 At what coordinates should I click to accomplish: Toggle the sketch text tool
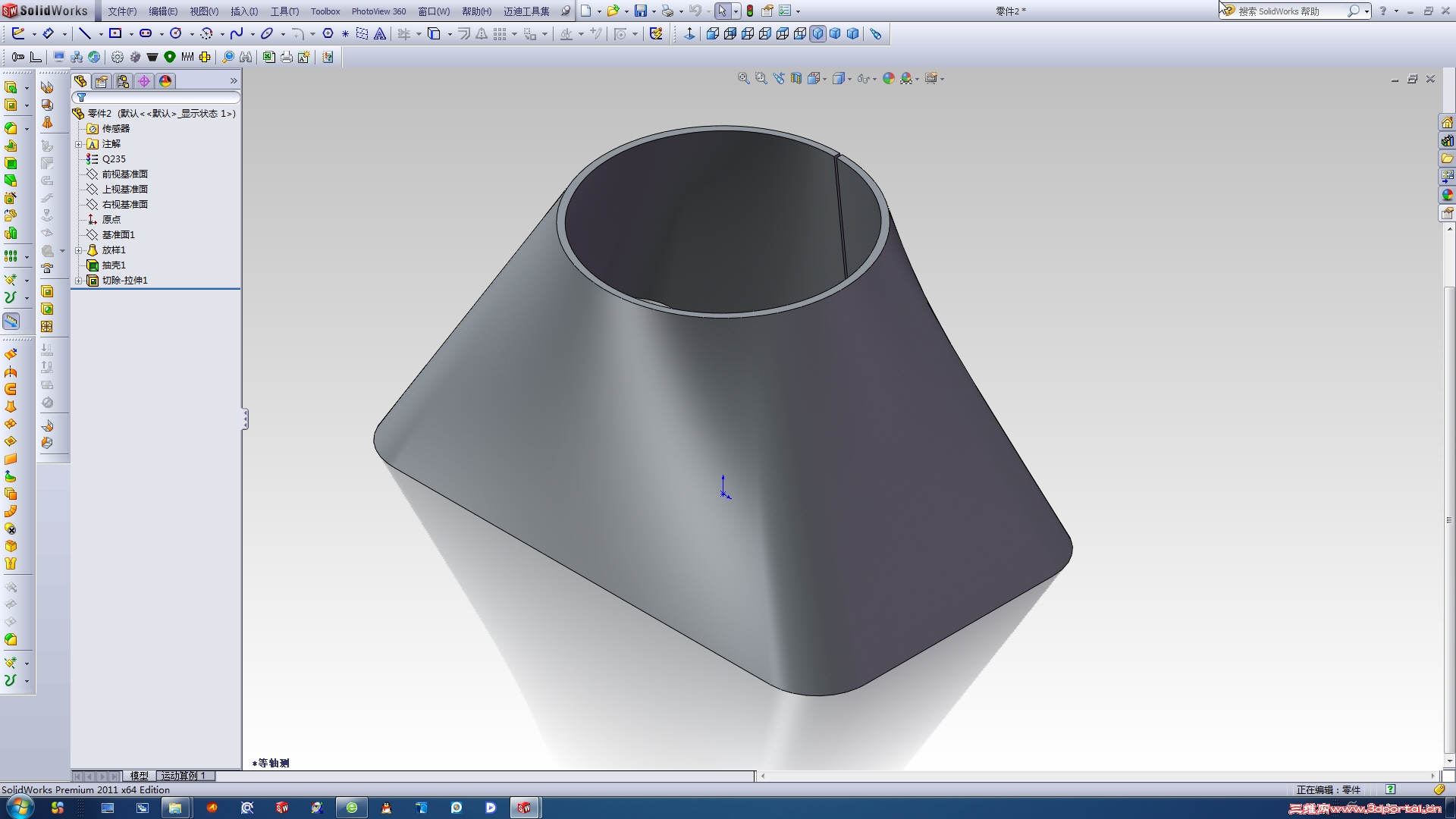(380, 33)
